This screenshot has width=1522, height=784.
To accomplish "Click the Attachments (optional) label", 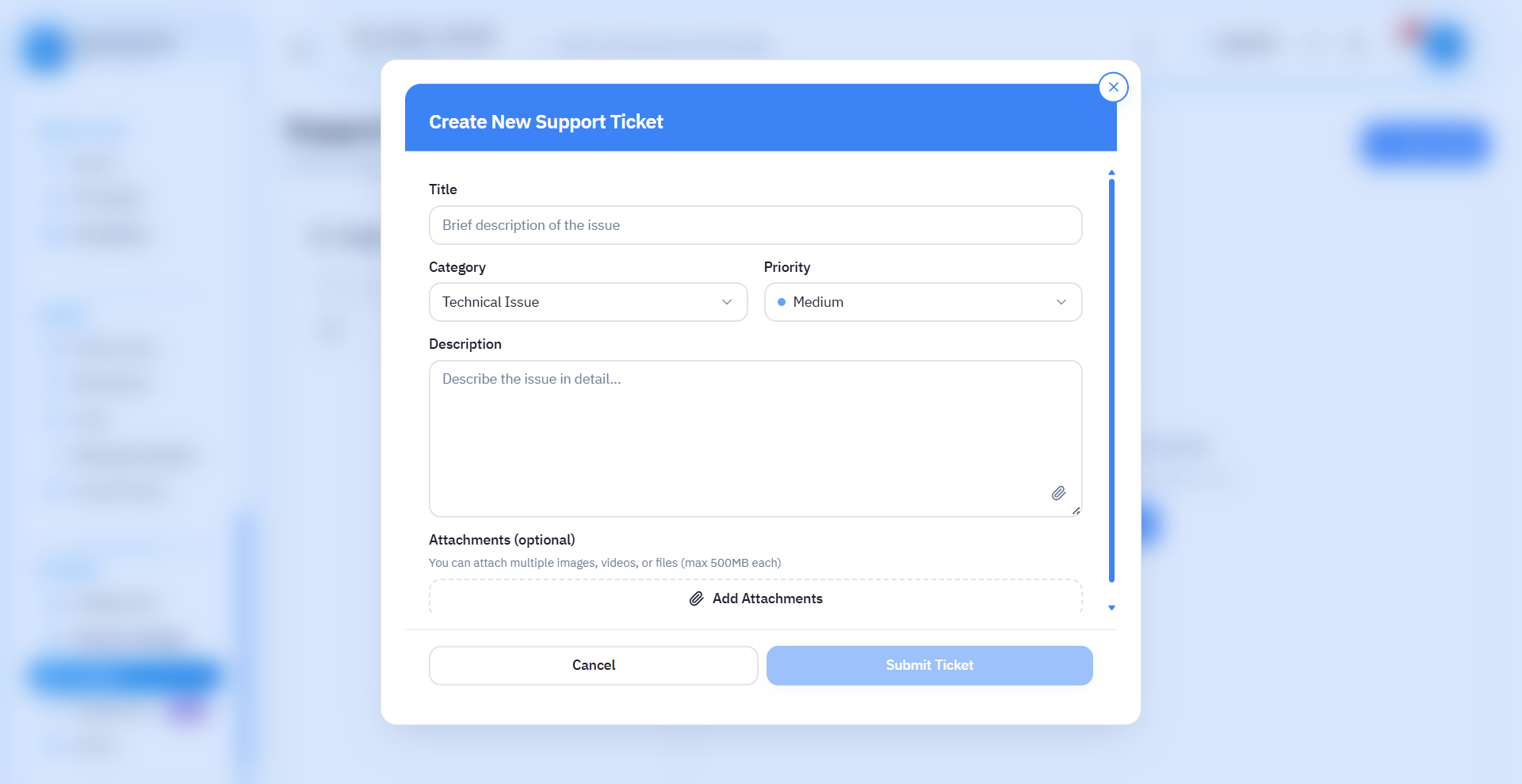I will click(502, 540).
